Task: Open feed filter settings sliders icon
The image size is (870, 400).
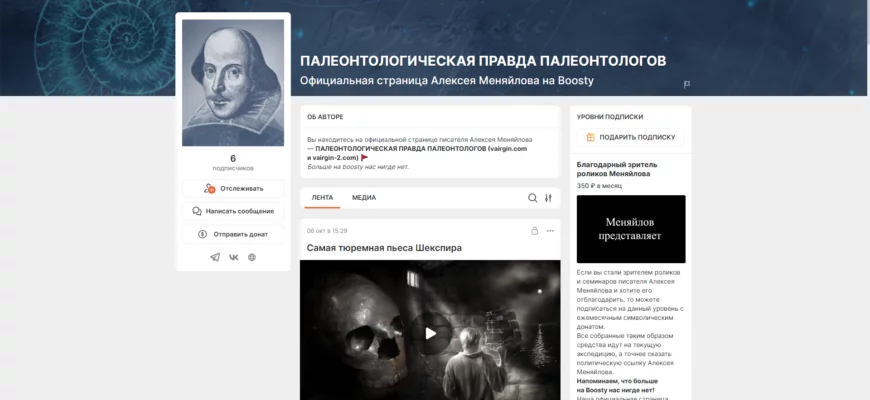Action: (548, 198)
